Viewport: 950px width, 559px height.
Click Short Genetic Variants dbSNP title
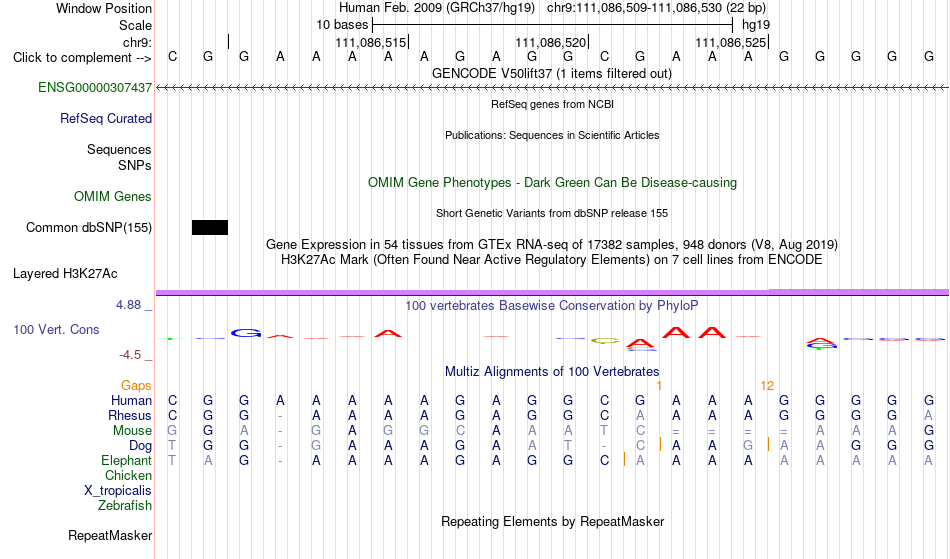point(552,213)
